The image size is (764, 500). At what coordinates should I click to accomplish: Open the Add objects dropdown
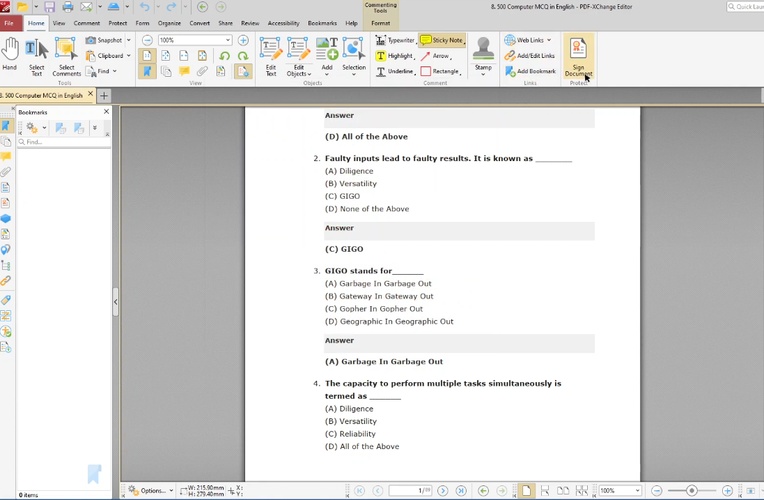click(327, 74)
